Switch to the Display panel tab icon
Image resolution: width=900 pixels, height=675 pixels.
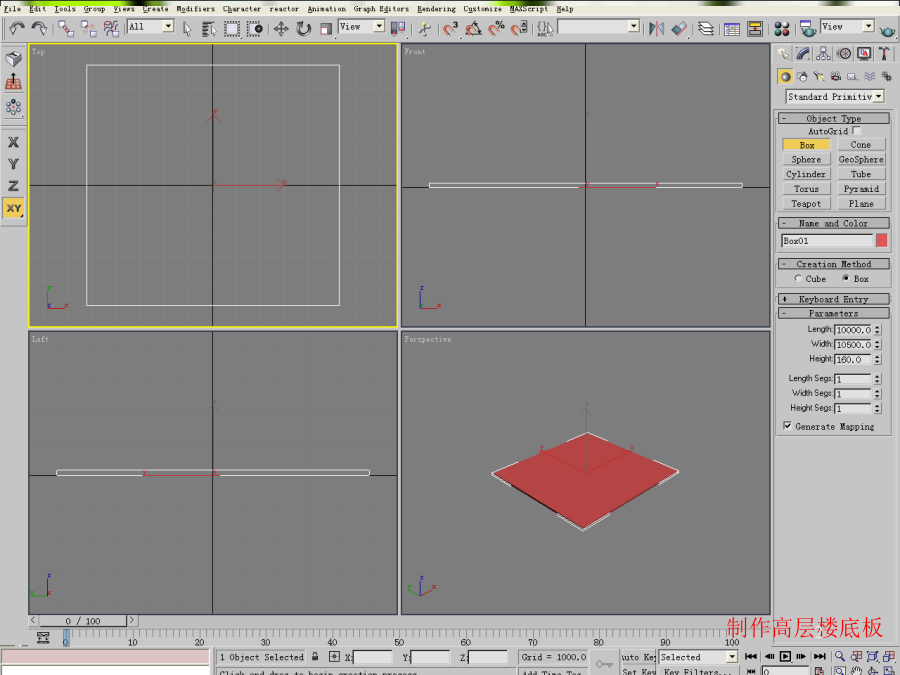(x=864, y=53)
